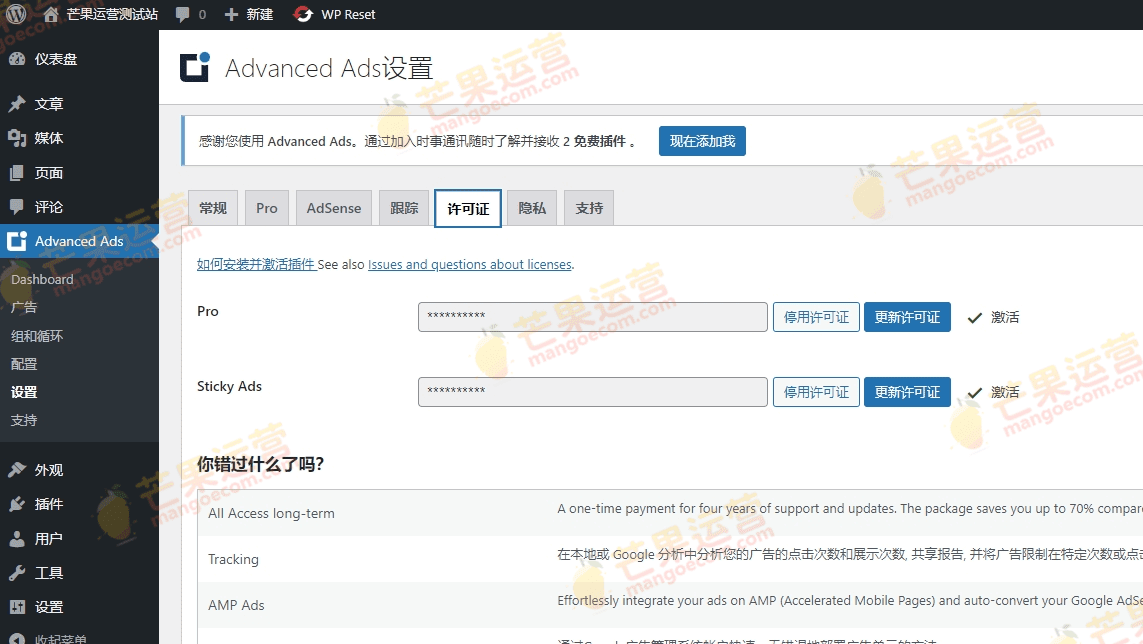Open WP Reset icon in admin bar
The height and width of the screenshot is (644, 1143).
[x=303, y=15]
